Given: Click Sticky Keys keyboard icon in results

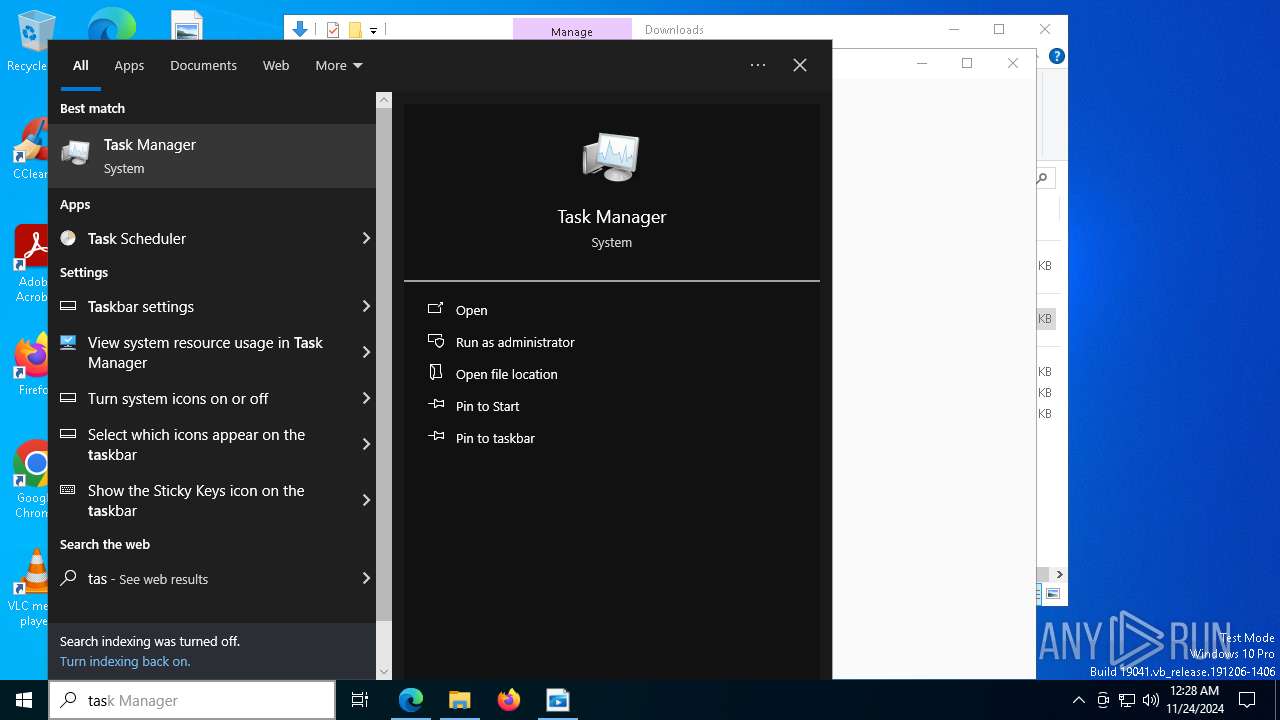Looking at the screenshot, I should 68,490.
